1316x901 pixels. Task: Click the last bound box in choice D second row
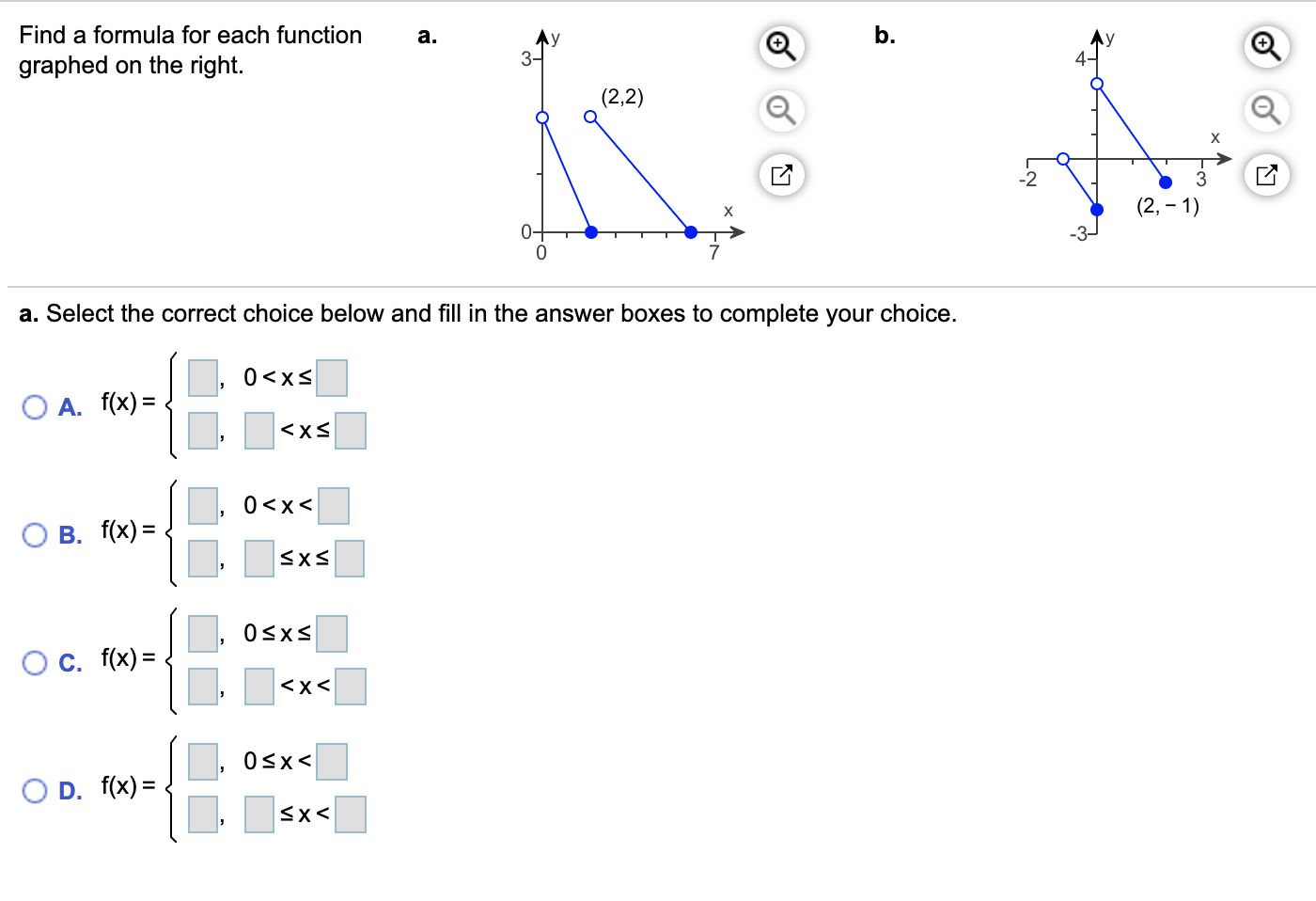click(351, 814)
